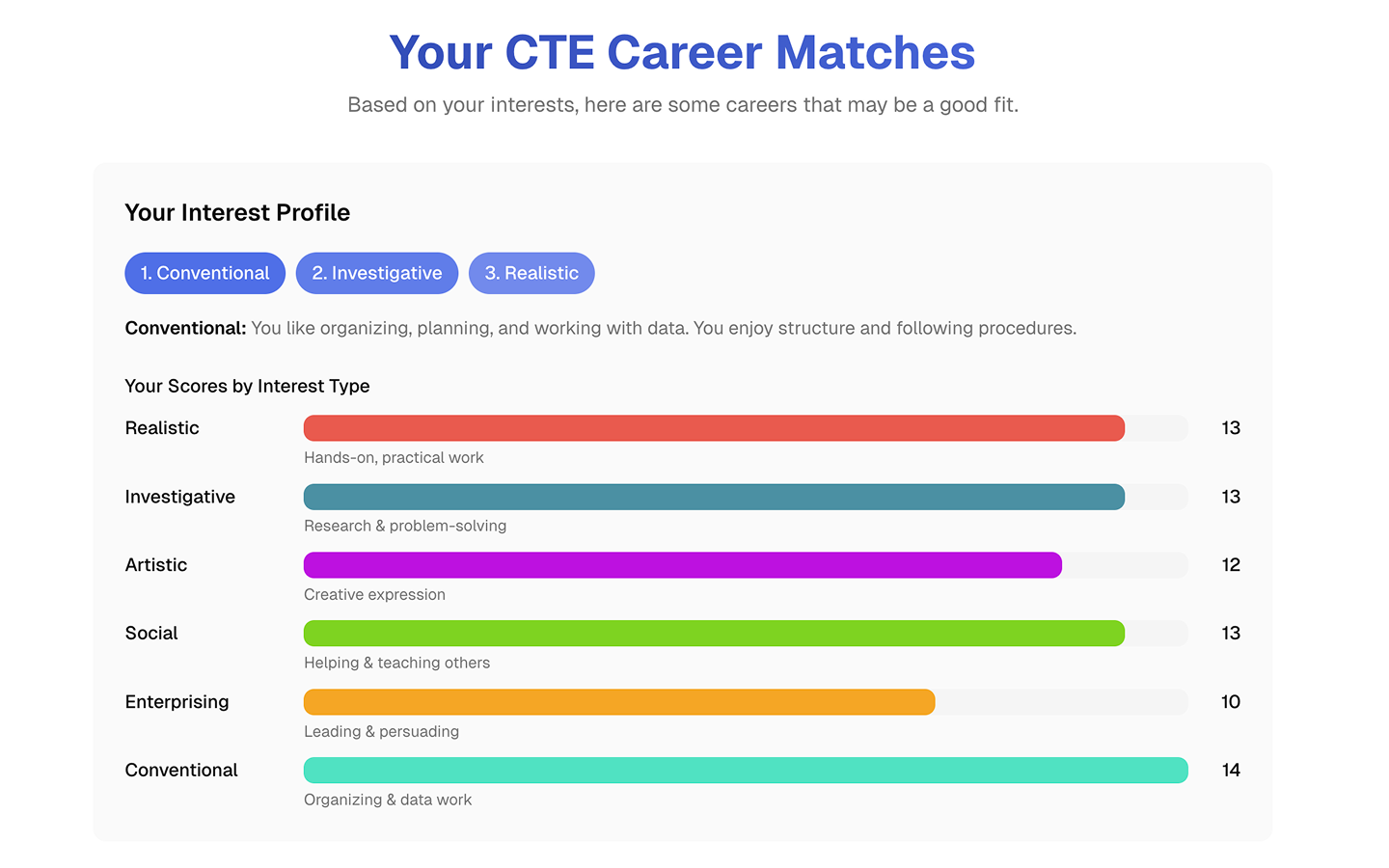Click the Enterprising orange progress bar
This screenshot has height=868, width=1389.
(617, 702)
